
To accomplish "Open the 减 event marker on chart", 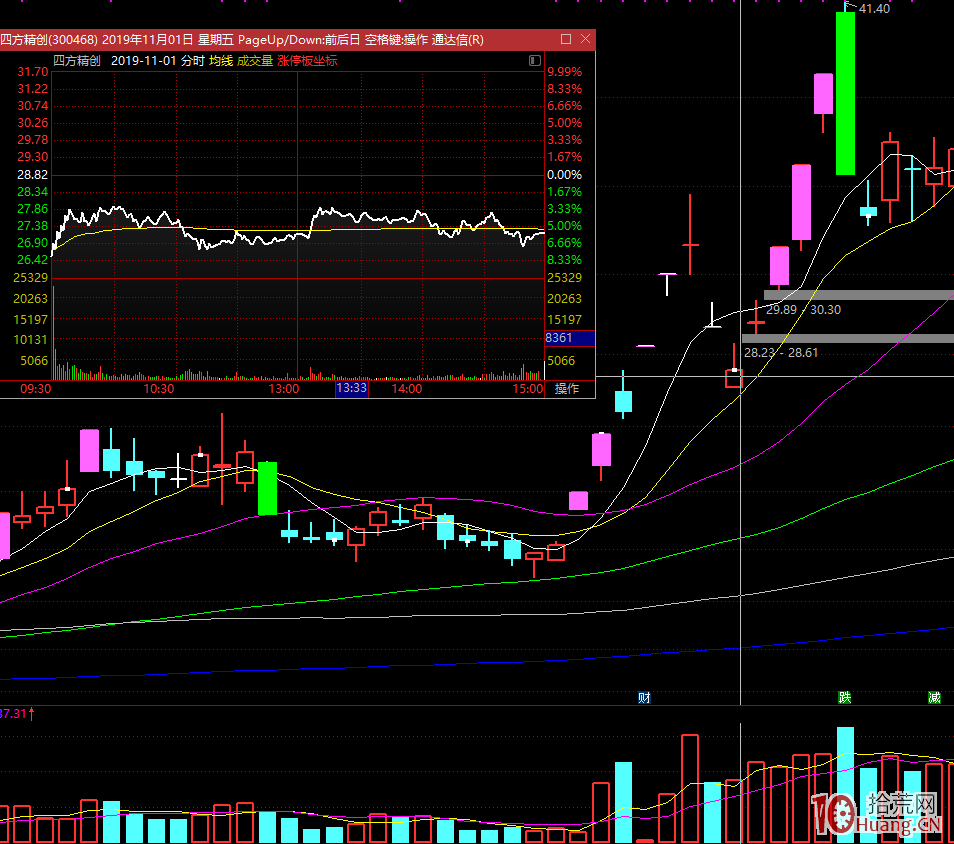I will [935, 697].
